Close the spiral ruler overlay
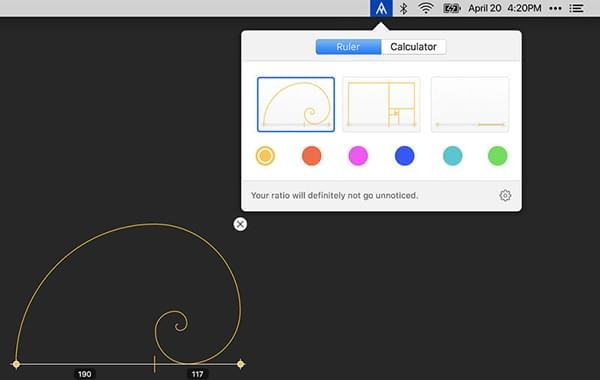Viewport: 600px width, 380px height. point(240,224)
